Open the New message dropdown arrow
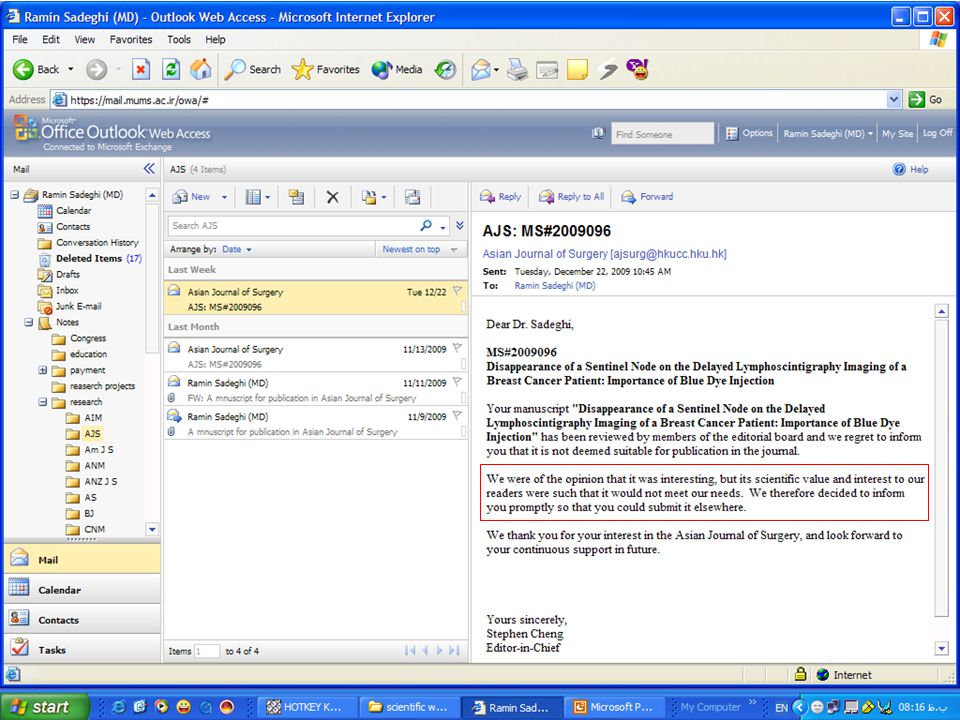Screen dimensions: 960x720 [224, 197]
